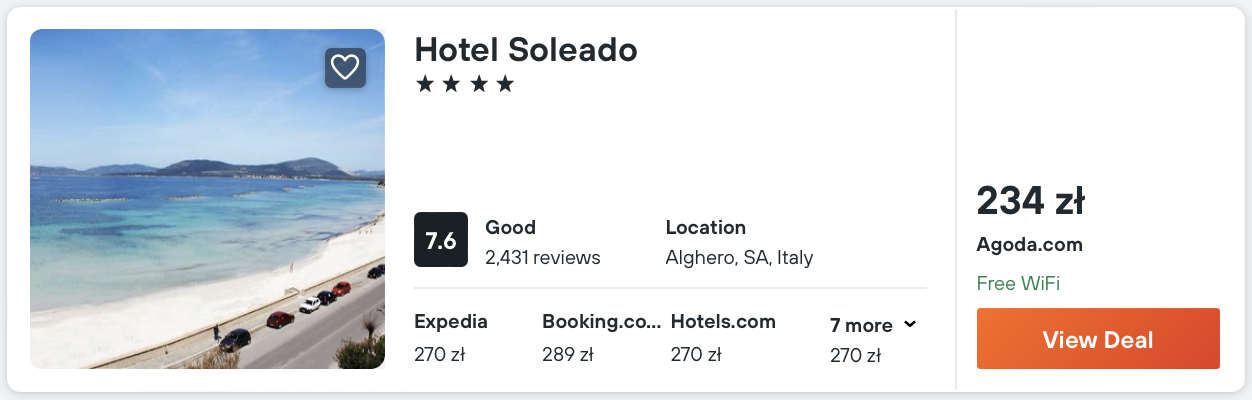Image resolution: width=1252 pixels, height=400 pixels.
Task: Click the four-star rating icons
Action: pyautogui.click(x=464, y=84)
